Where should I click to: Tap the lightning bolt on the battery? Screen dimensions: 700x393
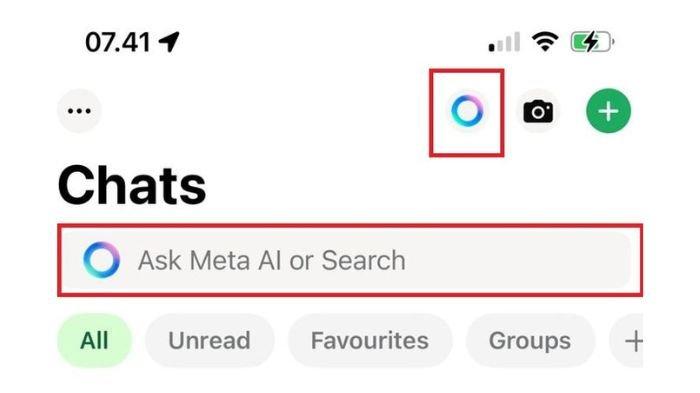[591, 42]
